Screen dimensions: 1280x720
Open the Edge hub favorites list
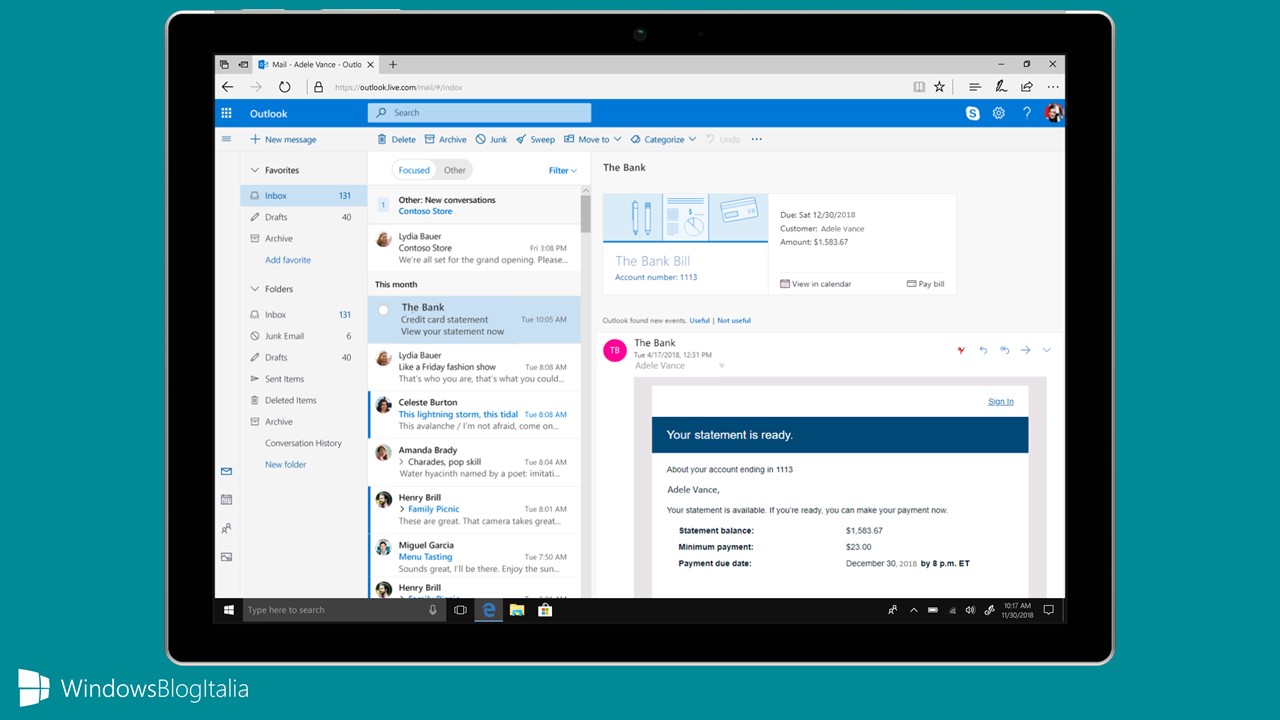[975, 87]
